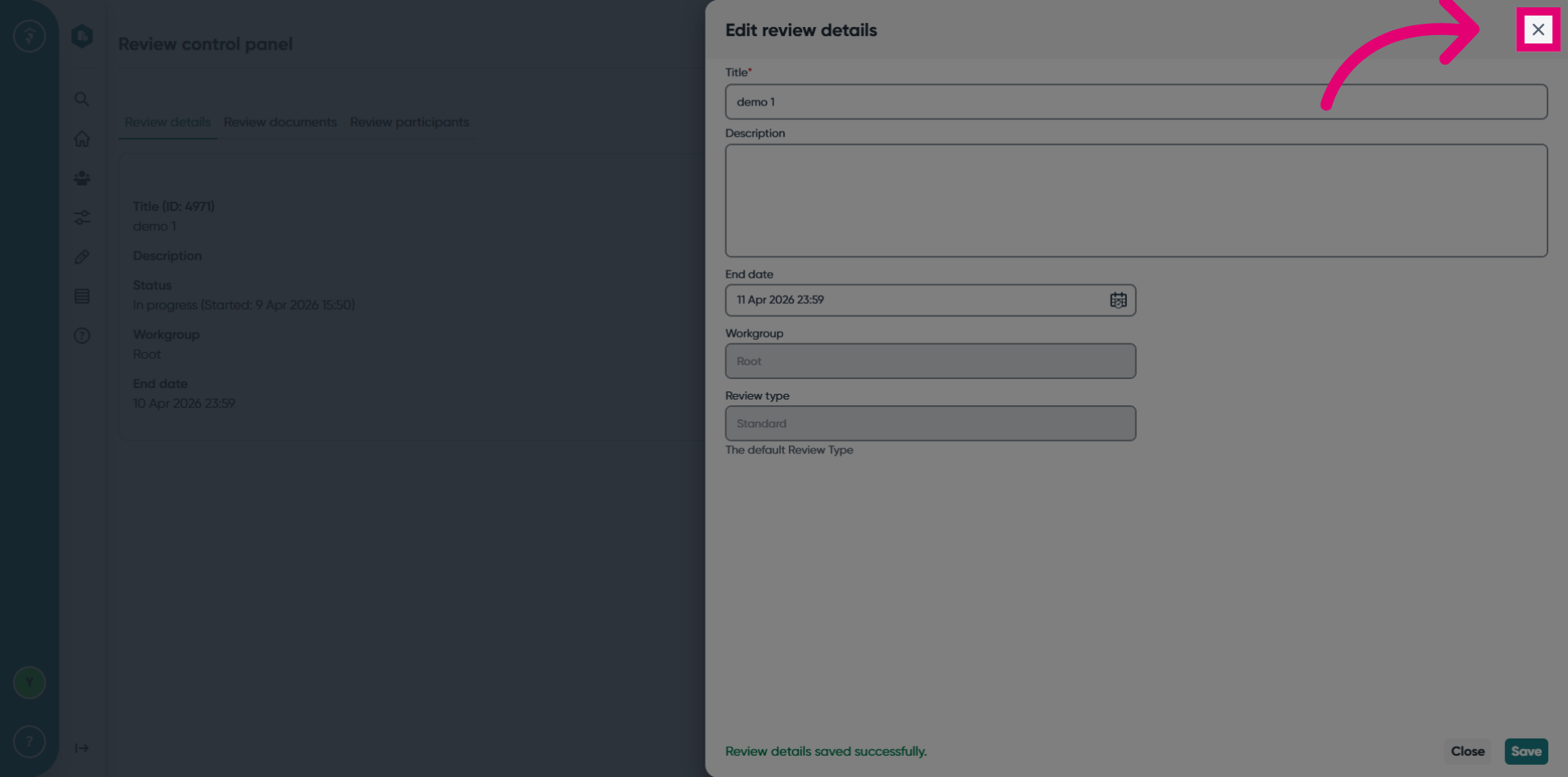Viewport: 1568px width, 777px height.
Task: Open the search icon in the sidebar
Action: click(x=82, y=99)
